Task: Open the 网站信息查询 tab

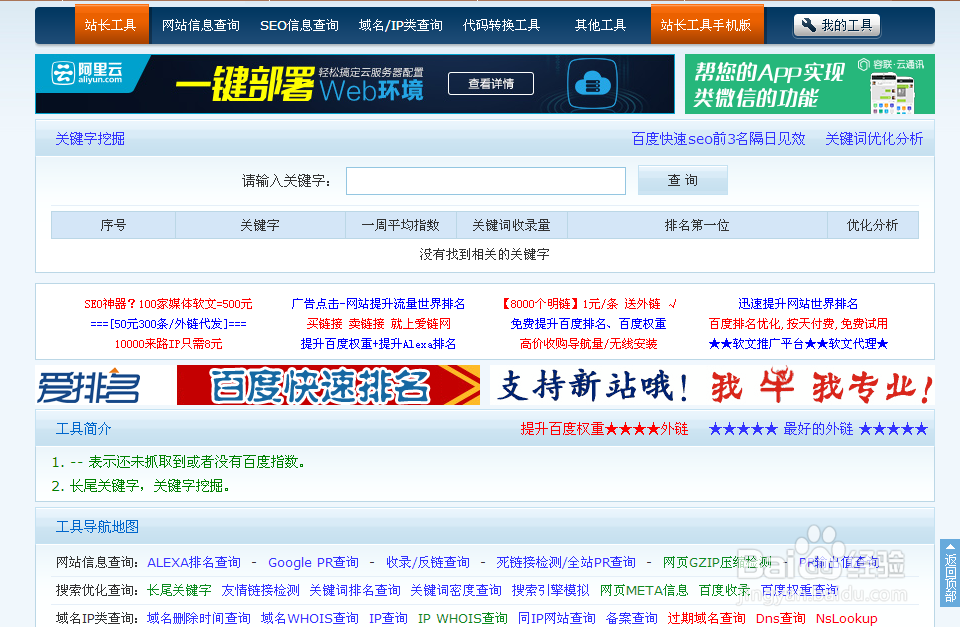Action: 200,26
